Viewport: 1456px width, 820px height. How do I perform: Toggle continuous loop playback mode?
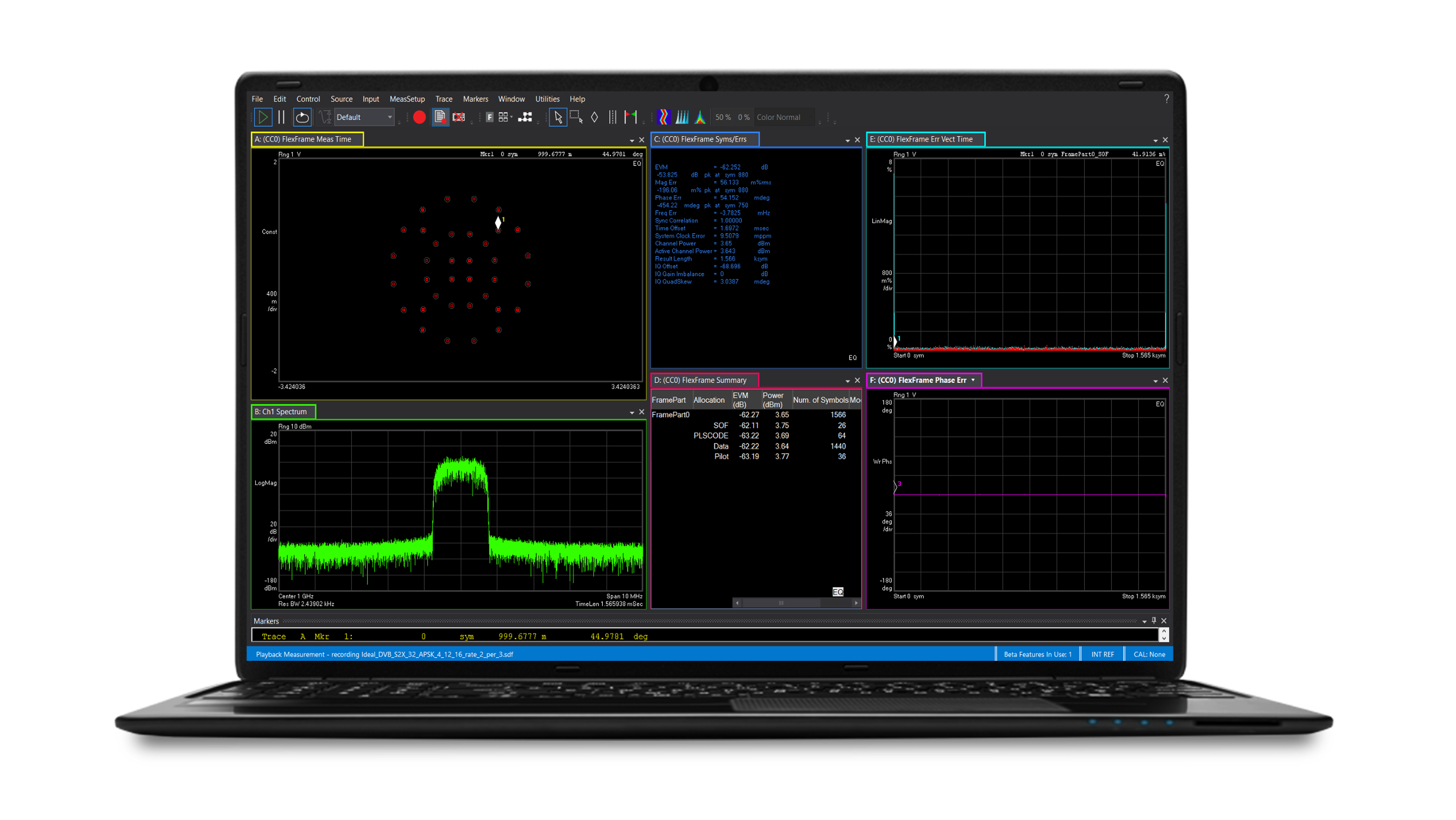click(302, 117)
